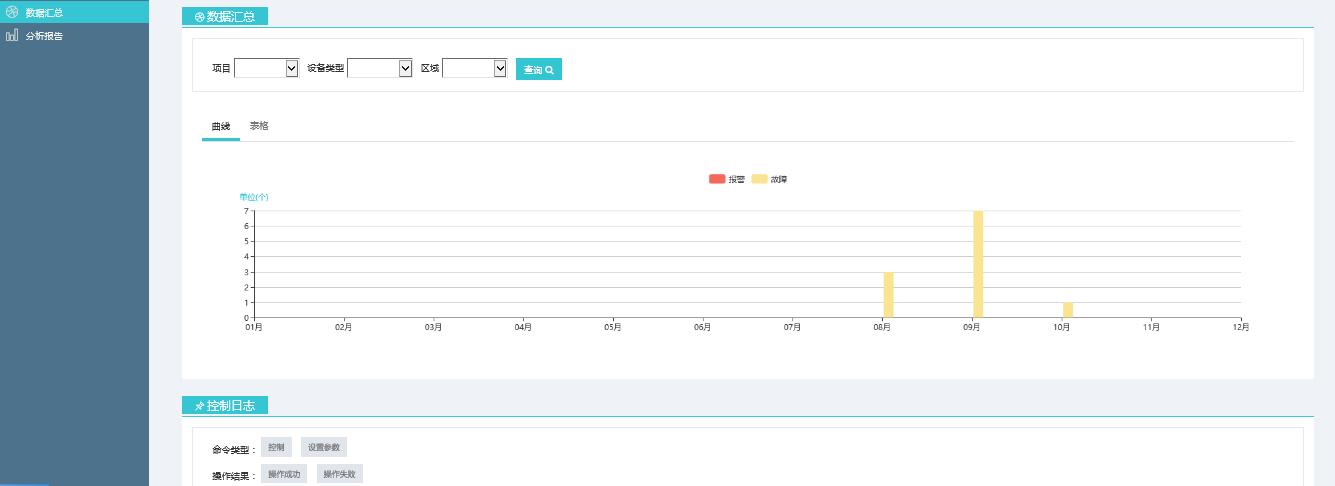Filter logs by 操作失败
The image size is (1335, 486).
(x=340, y=474)
